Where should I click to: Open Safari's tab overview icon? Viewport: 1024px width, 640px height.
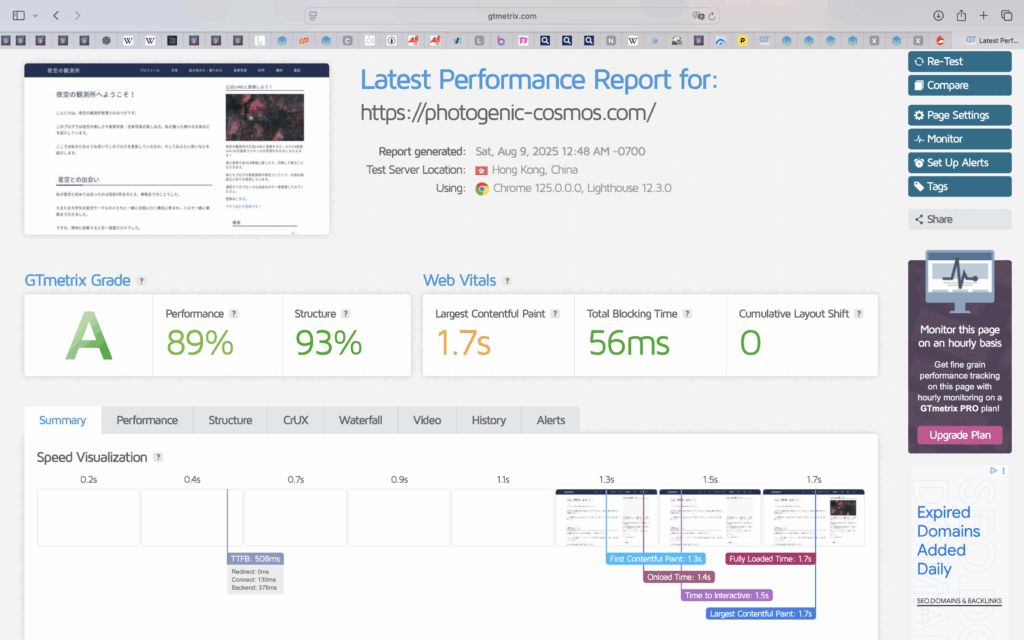point(1007,15)
